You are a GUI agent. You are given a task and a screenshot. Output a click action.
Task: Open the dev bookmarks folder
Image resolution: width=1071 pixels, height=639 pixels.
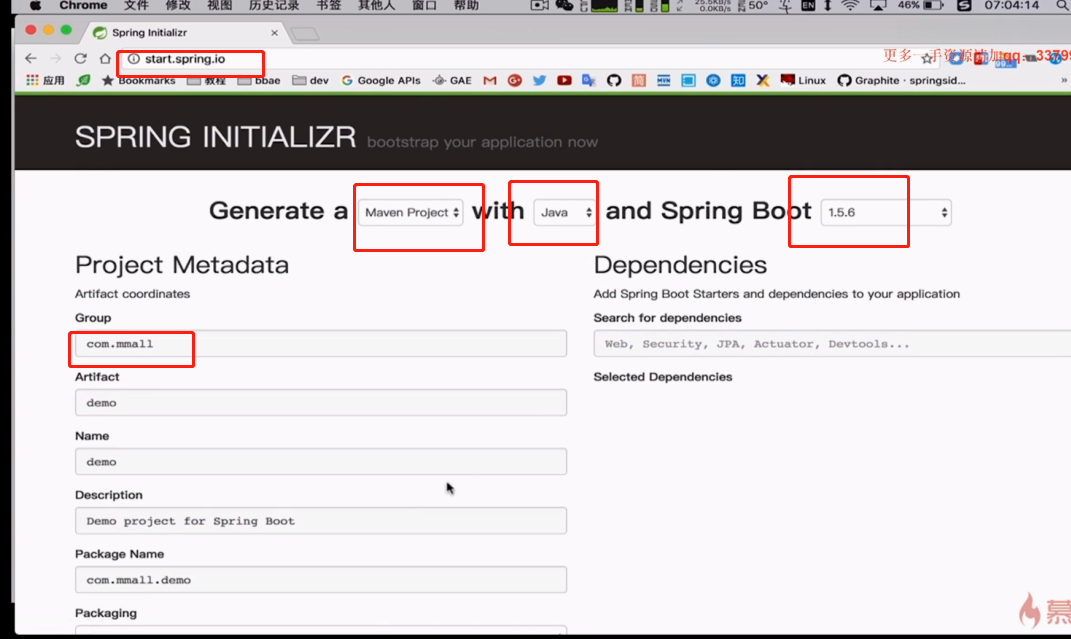coord(311,81)
